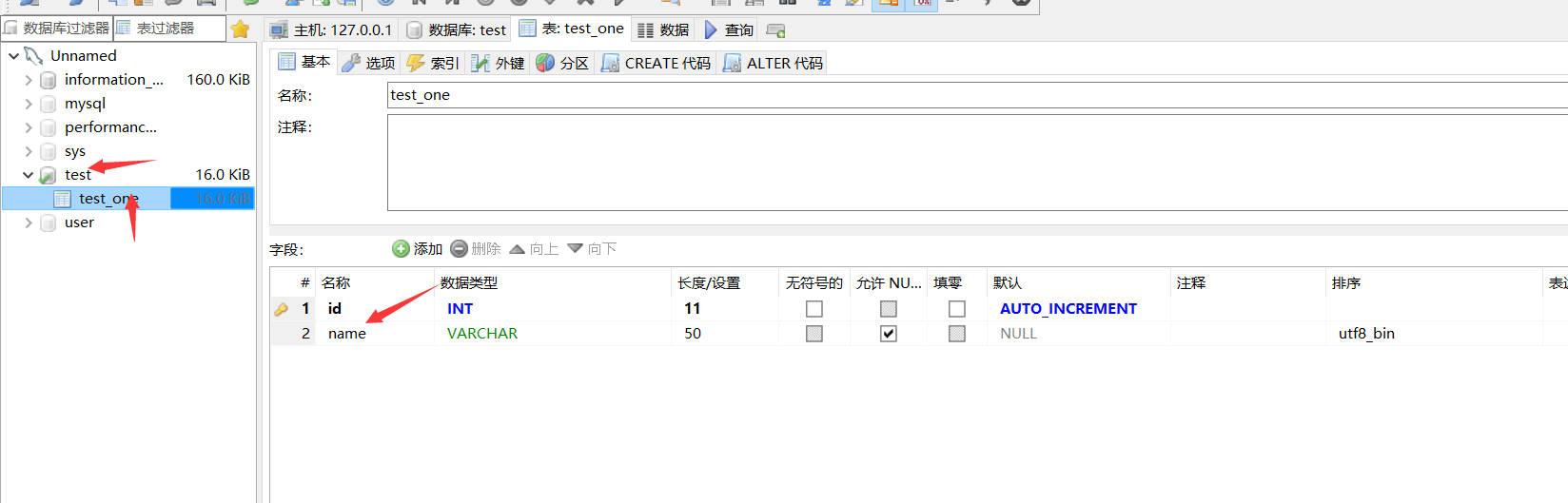View the CREATE 代码 tab
1568x503 pixels.
click(x=657, y=64)
